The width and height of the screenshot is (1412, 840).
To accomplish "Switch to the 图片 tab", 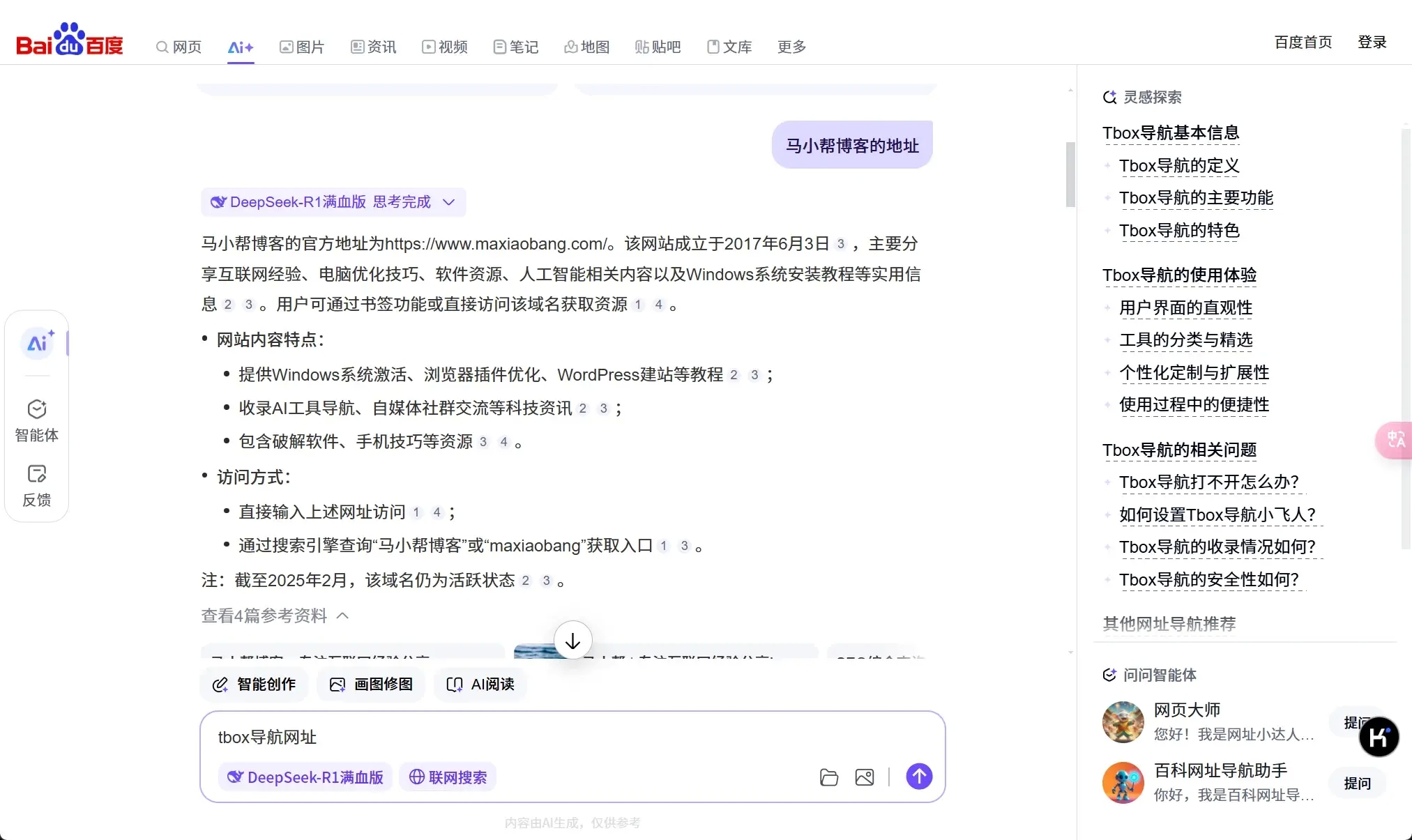I will tap(302, 47).
